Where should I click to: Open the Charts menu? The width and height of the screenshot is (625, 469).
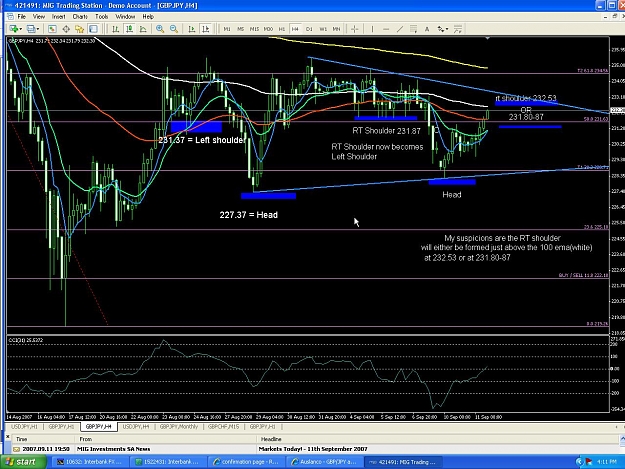(x=80, y=17)
